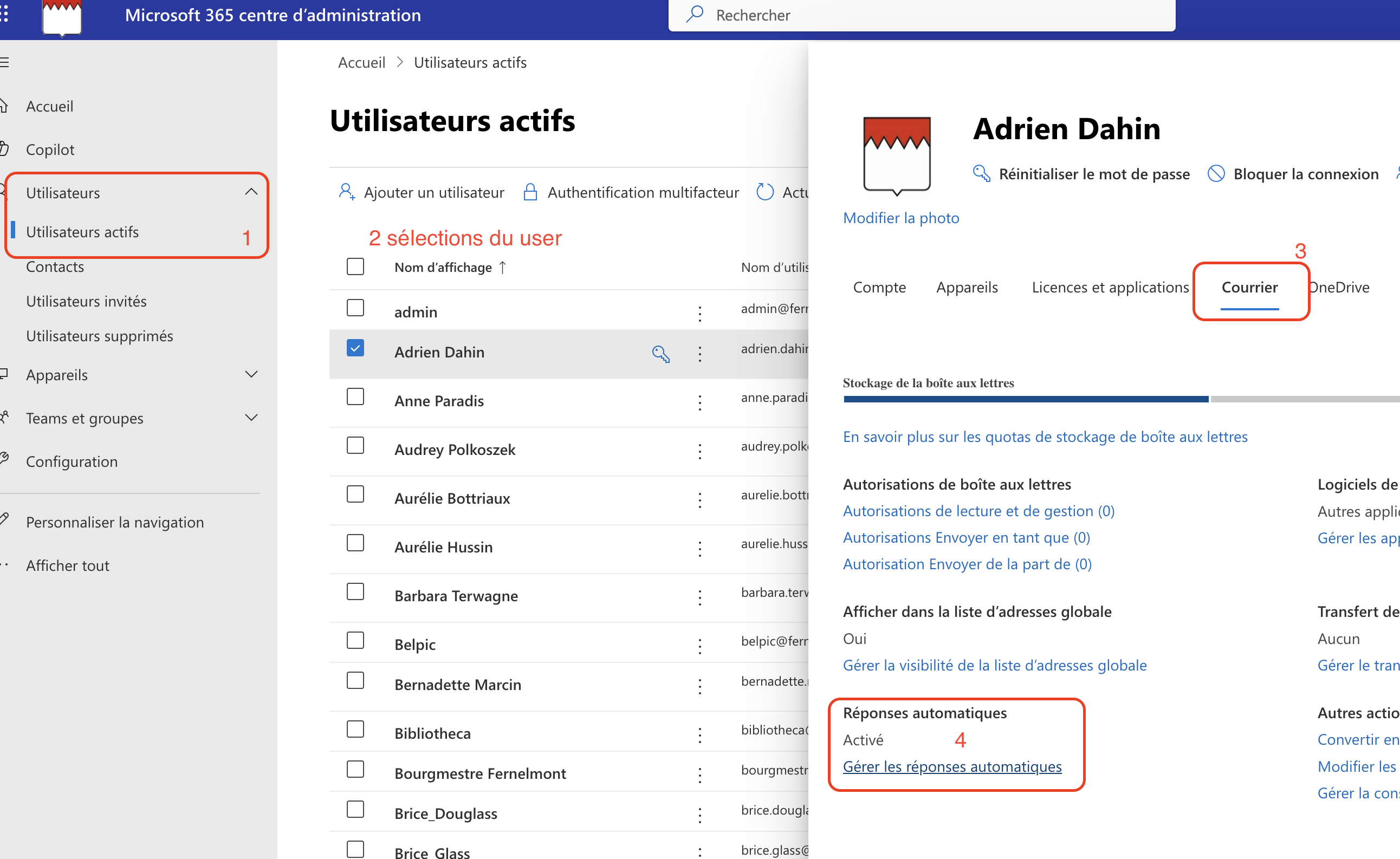The image size is (1400, 859).
Task: Open the three-dot menu for Anne Paradis
Action: pos(699,402)
